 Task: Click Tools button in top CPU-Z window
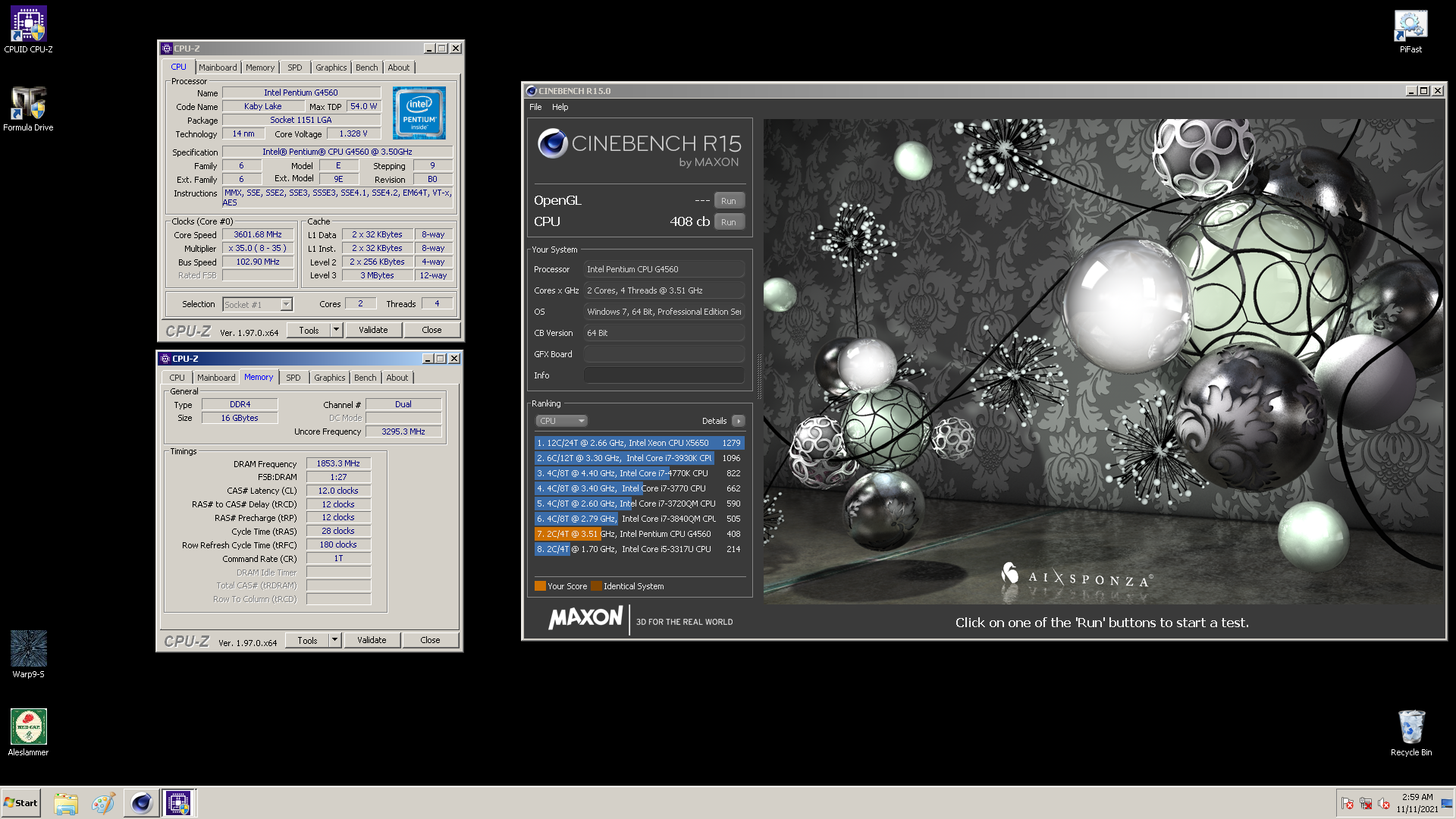click(x=309, y=330)
